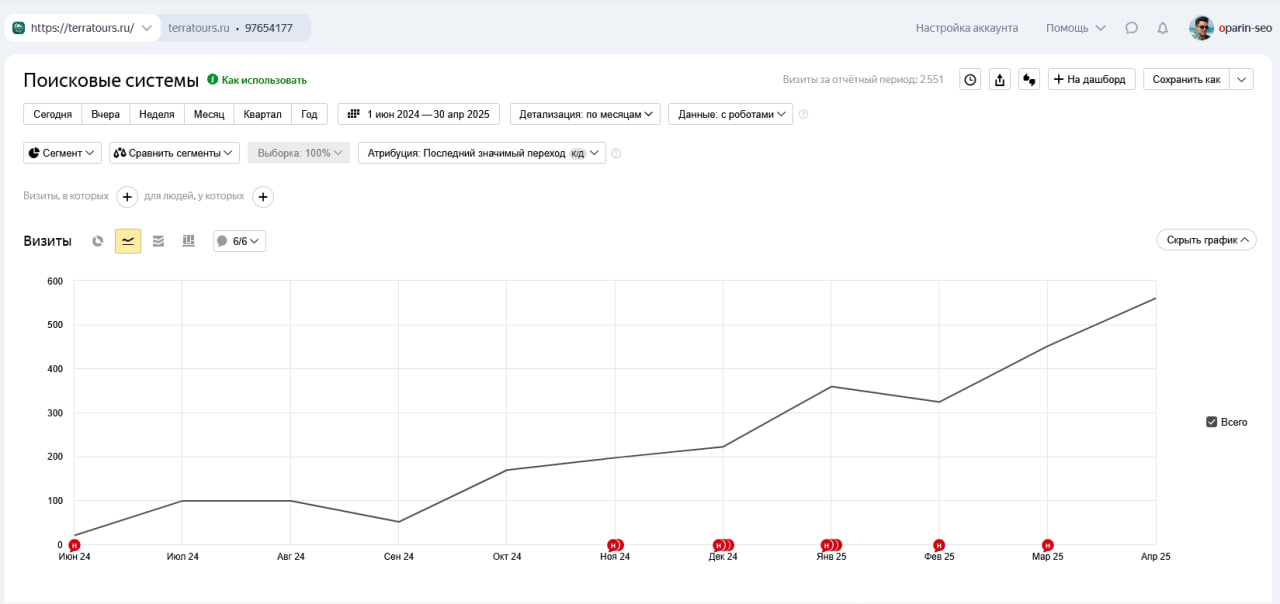Viewport: 1280px width, 604px height.
Task: Hide the chart with 'Скрыть график'
Action: pos(1205,240)
